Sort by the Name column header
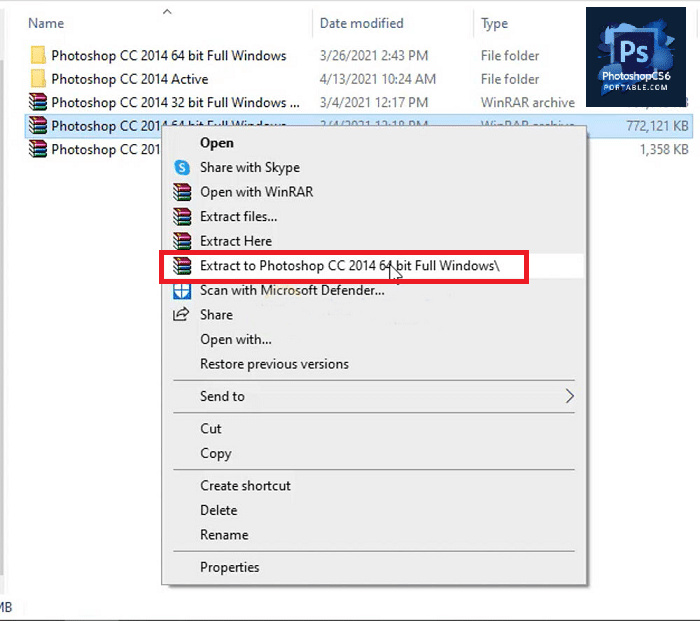 pos(46,23)
